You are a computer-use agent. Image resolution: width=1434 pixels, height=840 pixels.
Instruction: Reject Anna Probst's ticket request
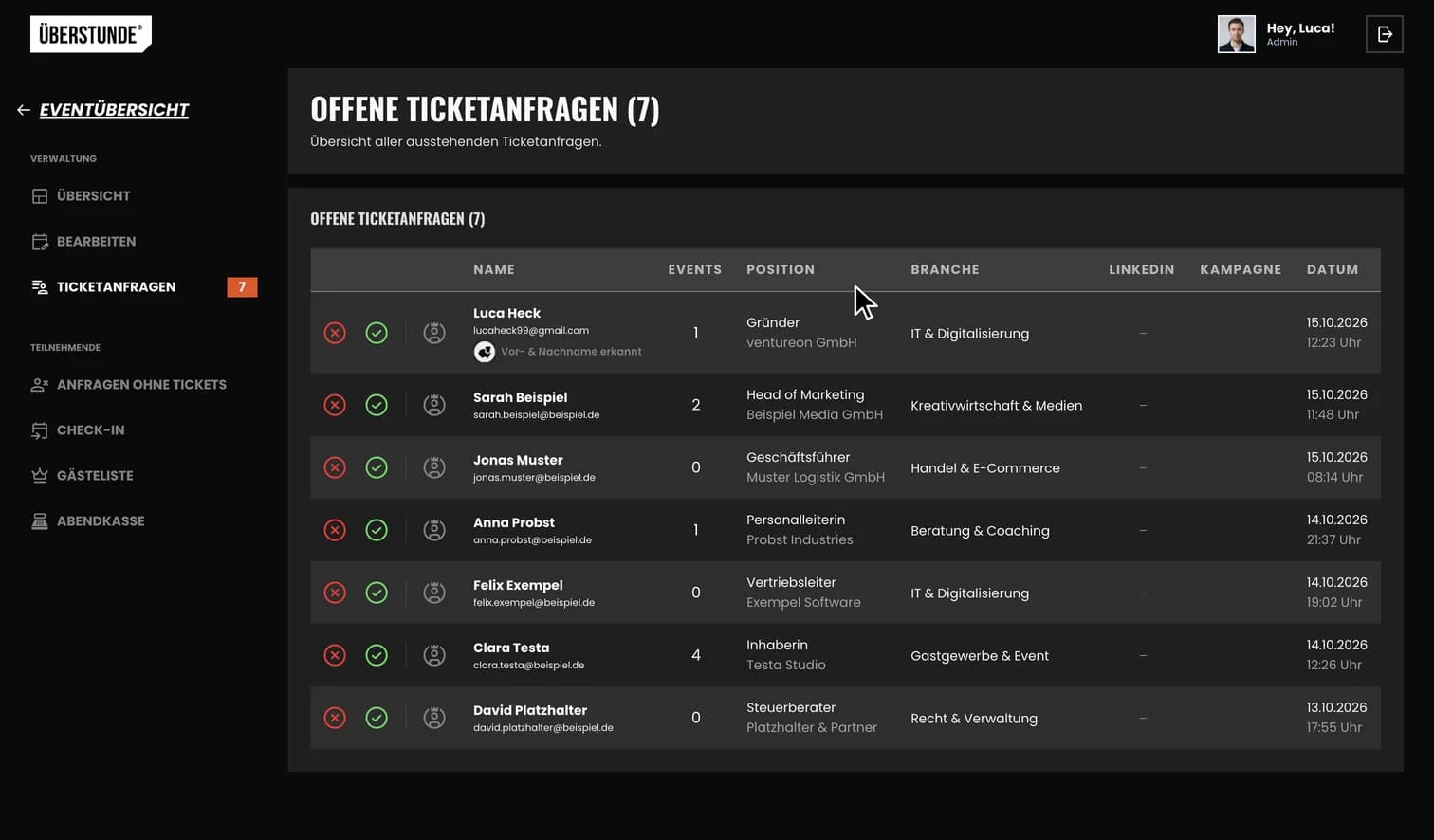pyautogui.click(x=335, y=530)
